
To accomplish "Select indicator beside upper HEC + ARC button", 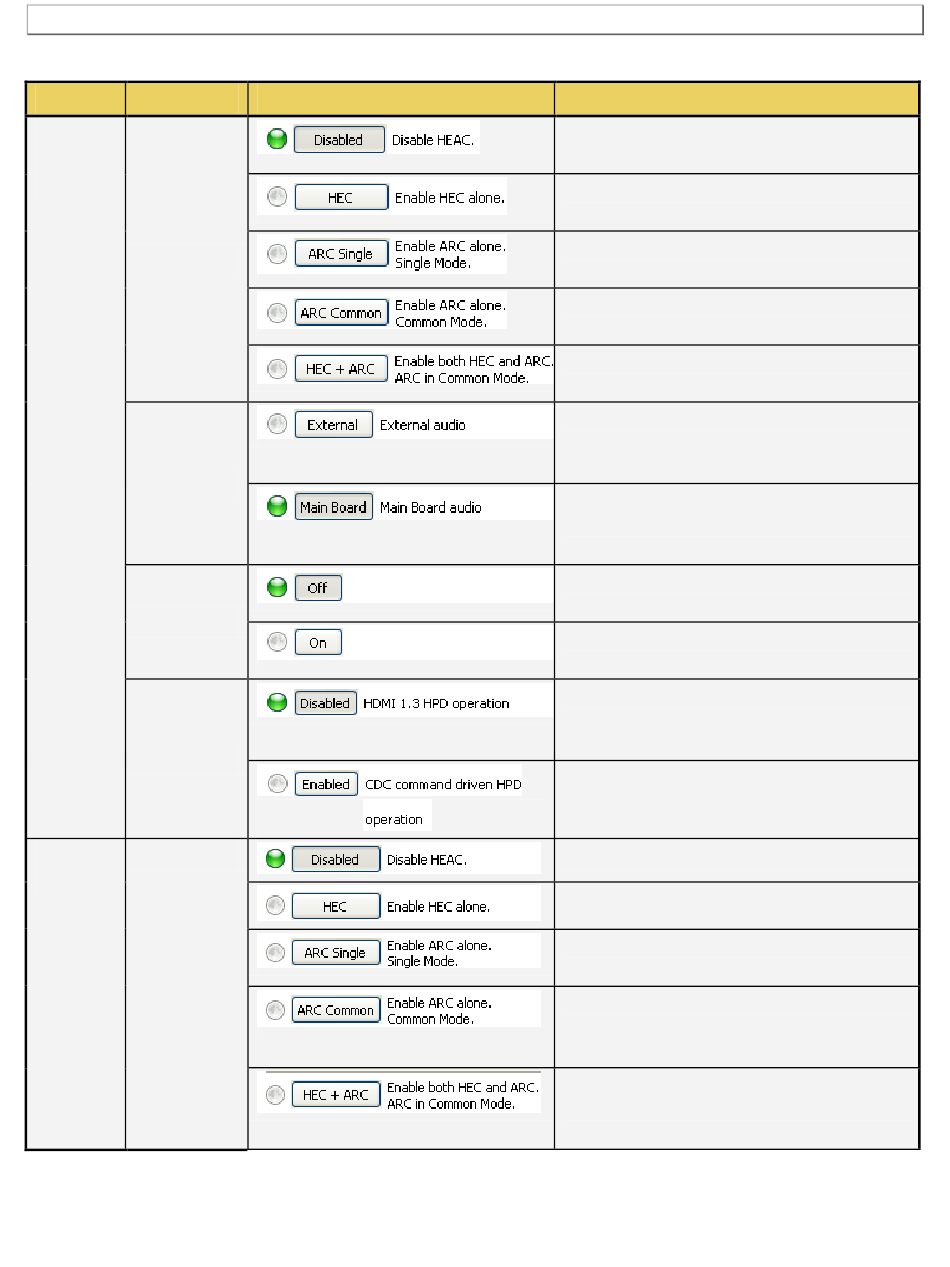I will [x=277, y=369].
